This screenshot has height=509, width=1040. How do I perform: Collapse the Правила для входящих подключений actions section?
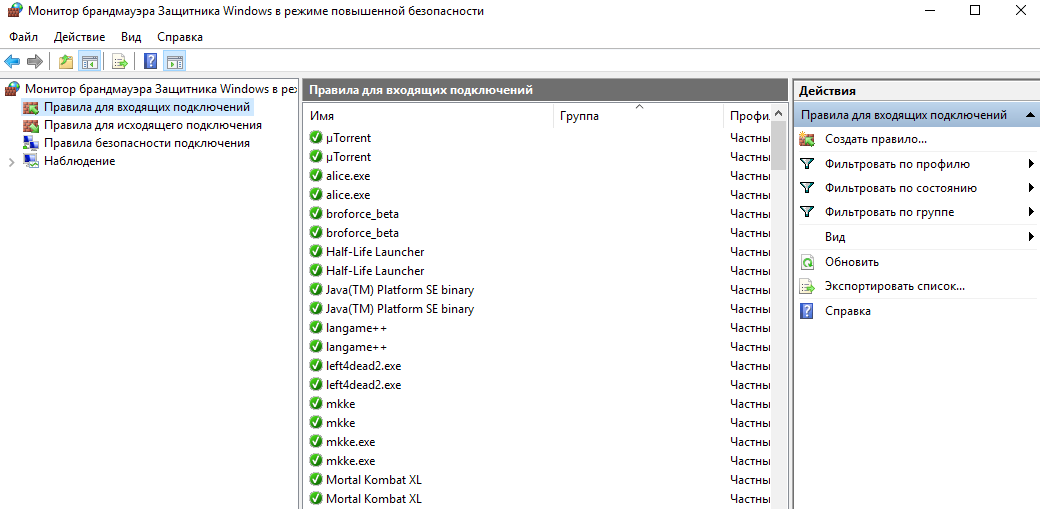click(1030, 115)
